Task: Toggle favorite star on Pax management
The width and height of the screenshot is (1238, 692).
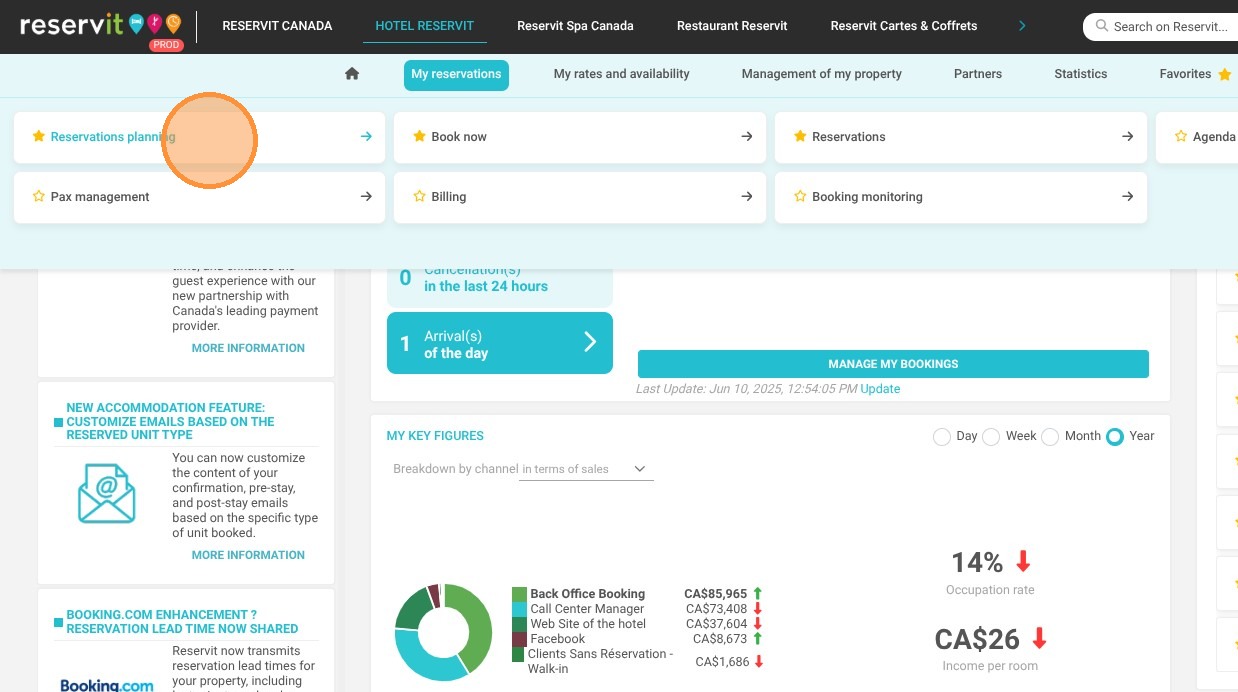Action: (39, 197)
